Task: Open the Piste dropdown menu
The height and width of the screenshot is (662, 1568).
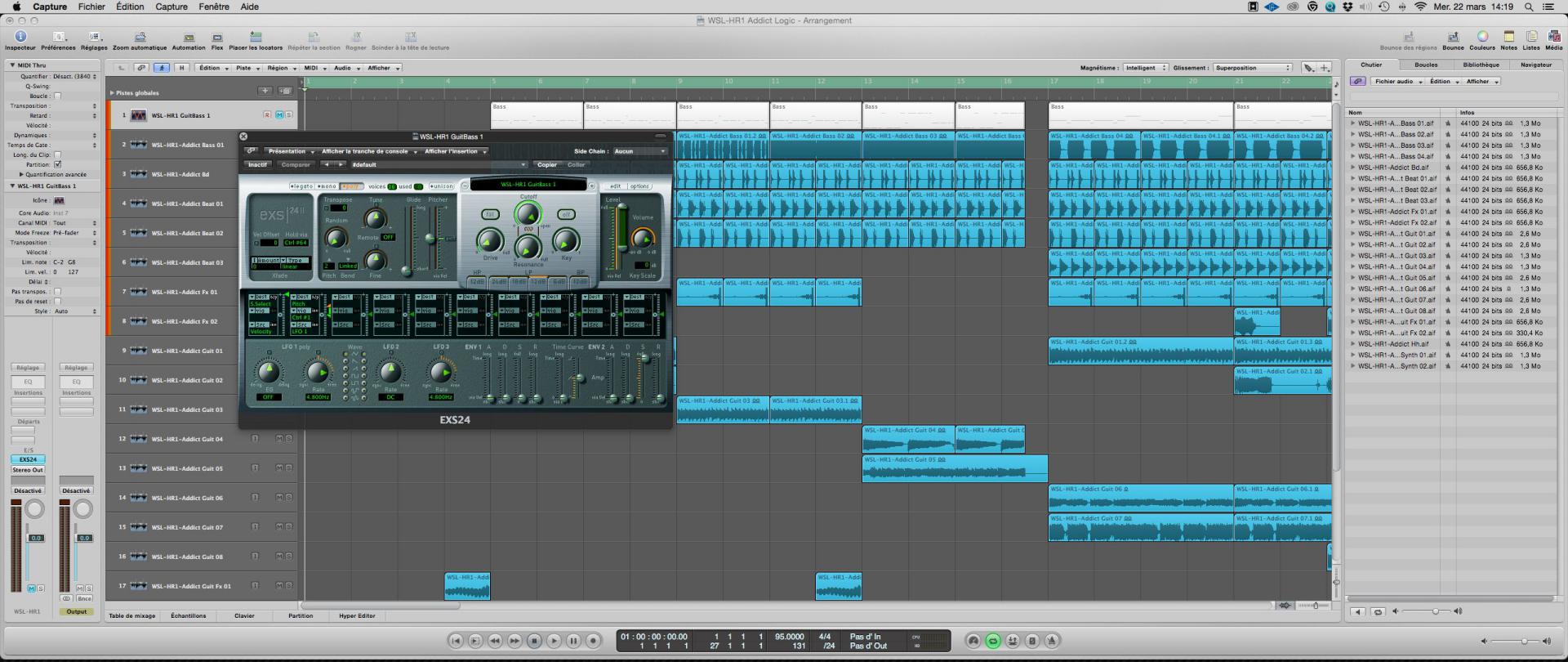Action: click(x=246, y=68)
